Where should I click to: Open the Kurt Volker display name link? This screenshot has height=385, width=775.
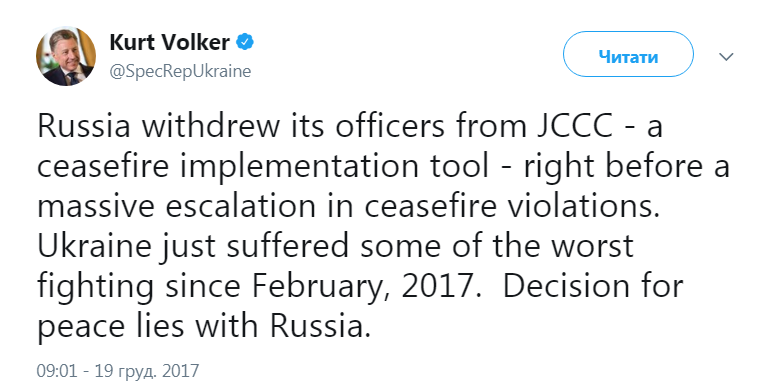[x=170, y=43]
